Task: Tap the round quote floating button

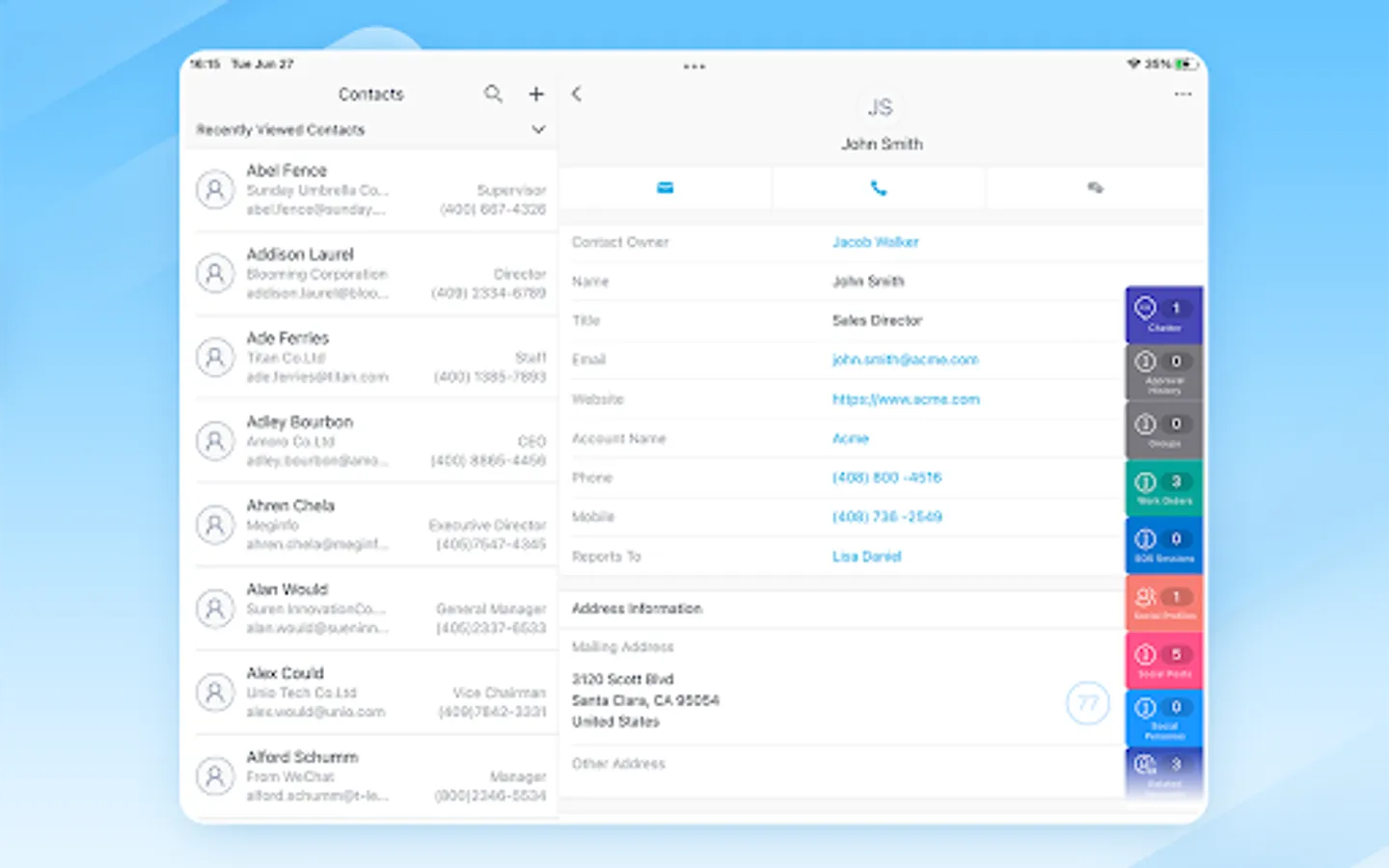Action: click(x=1087, y=703)
